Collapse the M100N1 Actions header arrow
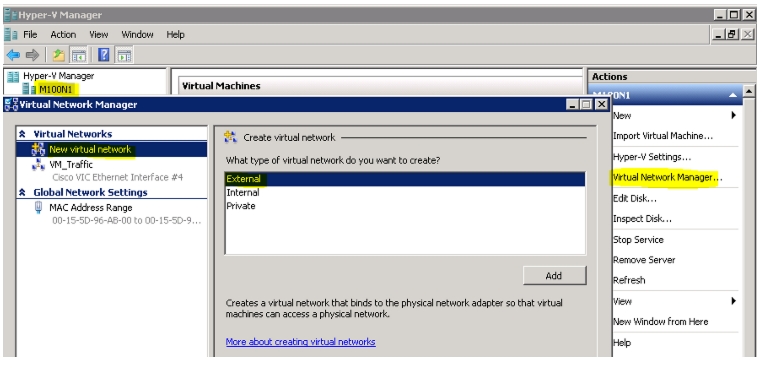762x380 pixels. pyautogui.click(x=732, y=96)
